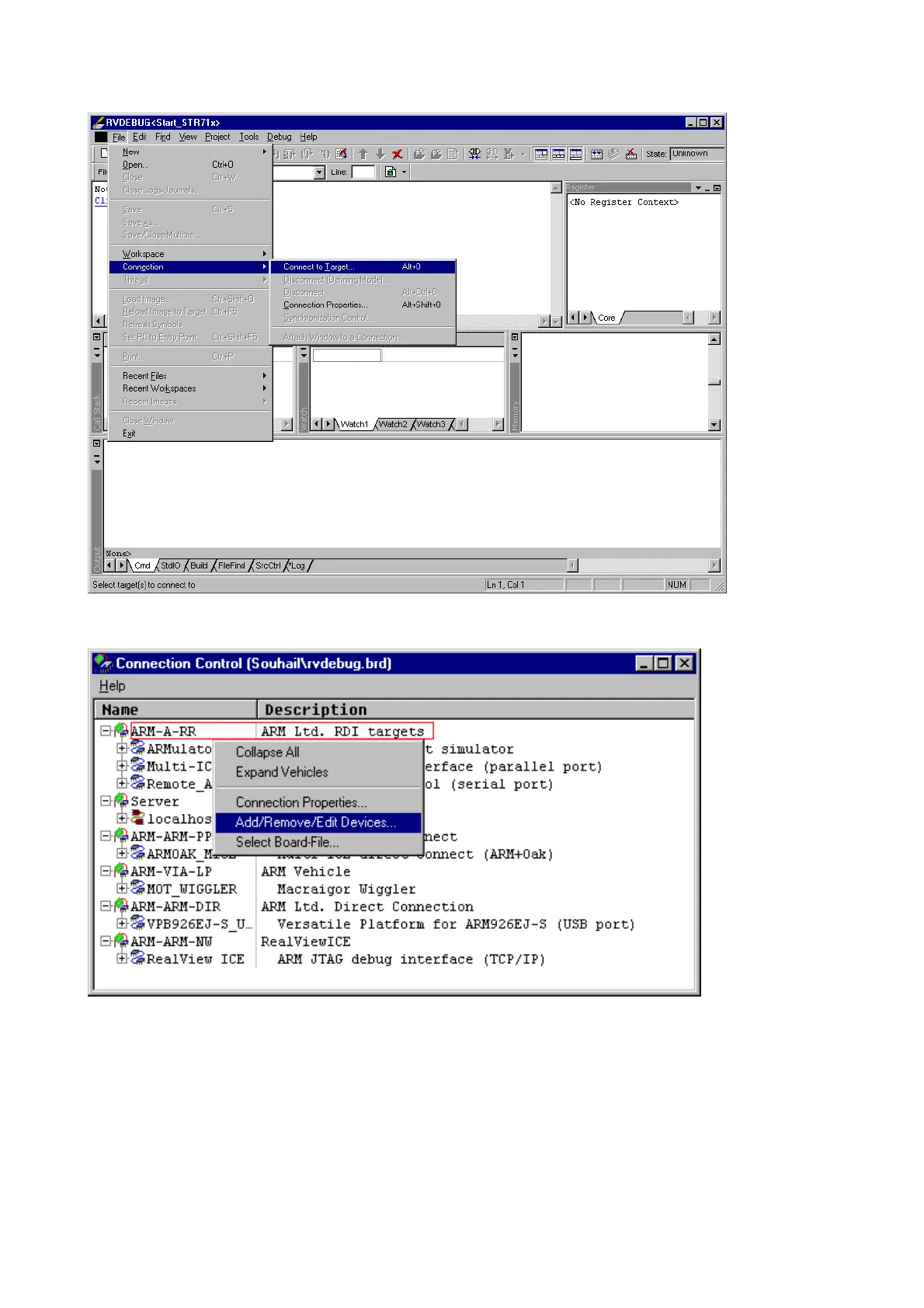Image resolution: width=924 pixels, height=1308 pixels.
Task: Expand the ARMulator entry
Action: [122, 749]
